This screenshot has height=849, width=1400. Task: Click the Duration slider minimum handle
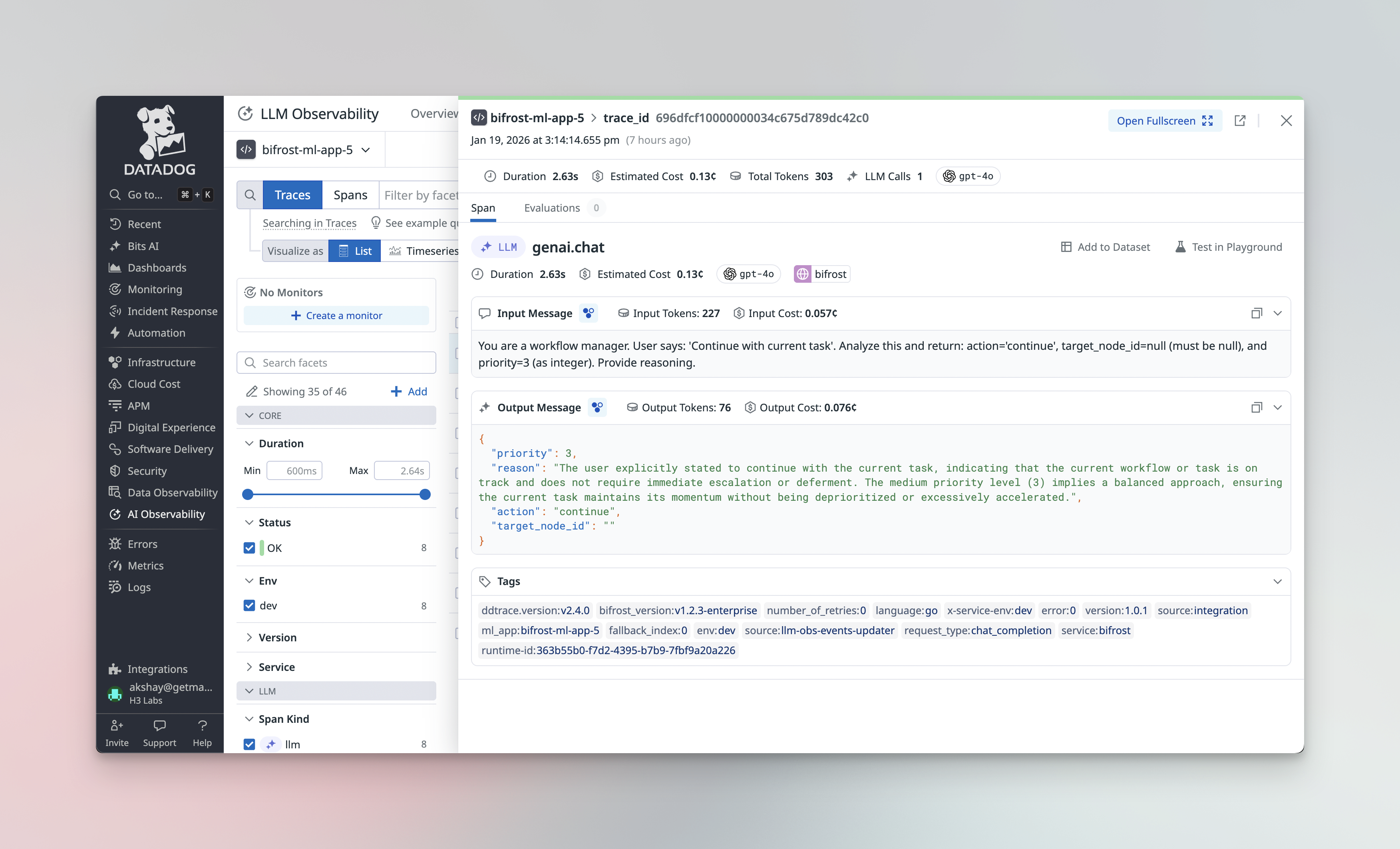click(x=248, y=494)
